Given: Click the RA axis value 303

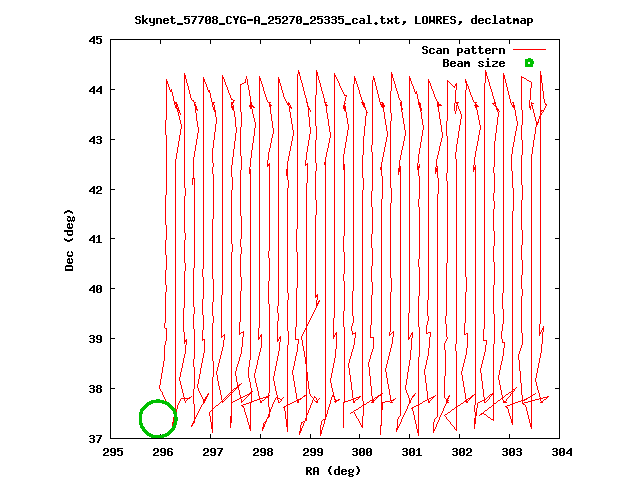Looking at the screenshot, I should 511,452.
